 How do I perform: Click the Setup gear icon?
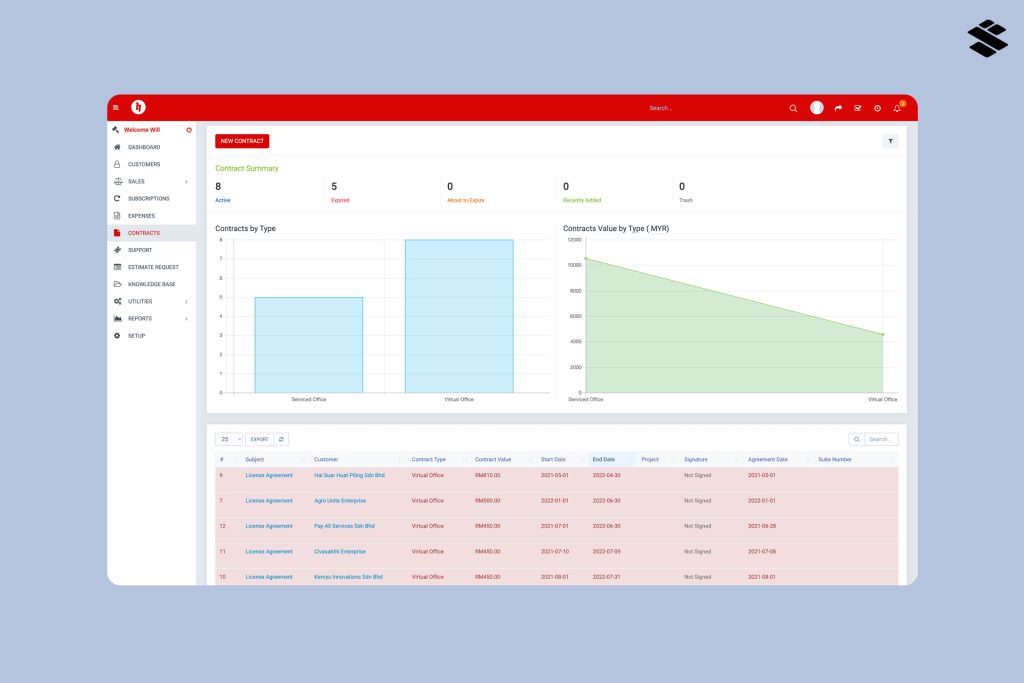click(117, 336)
